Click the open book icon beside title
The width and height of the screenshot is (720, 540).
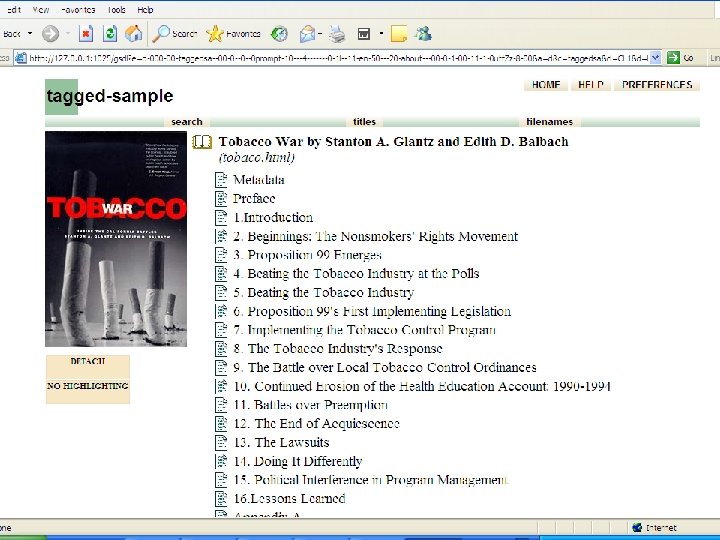point(202,142)
